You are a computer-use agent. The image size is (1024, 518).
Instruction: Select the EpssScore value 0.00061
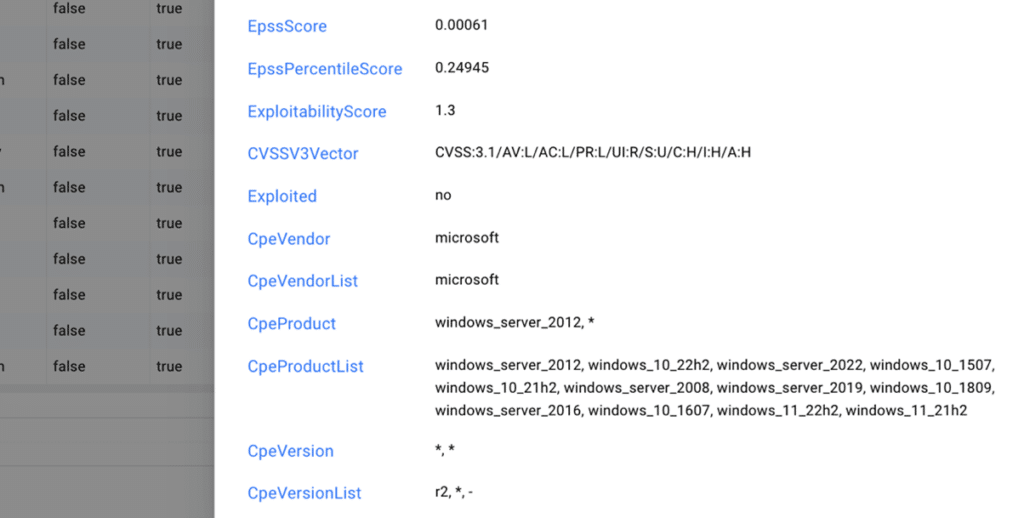(461, 25)
